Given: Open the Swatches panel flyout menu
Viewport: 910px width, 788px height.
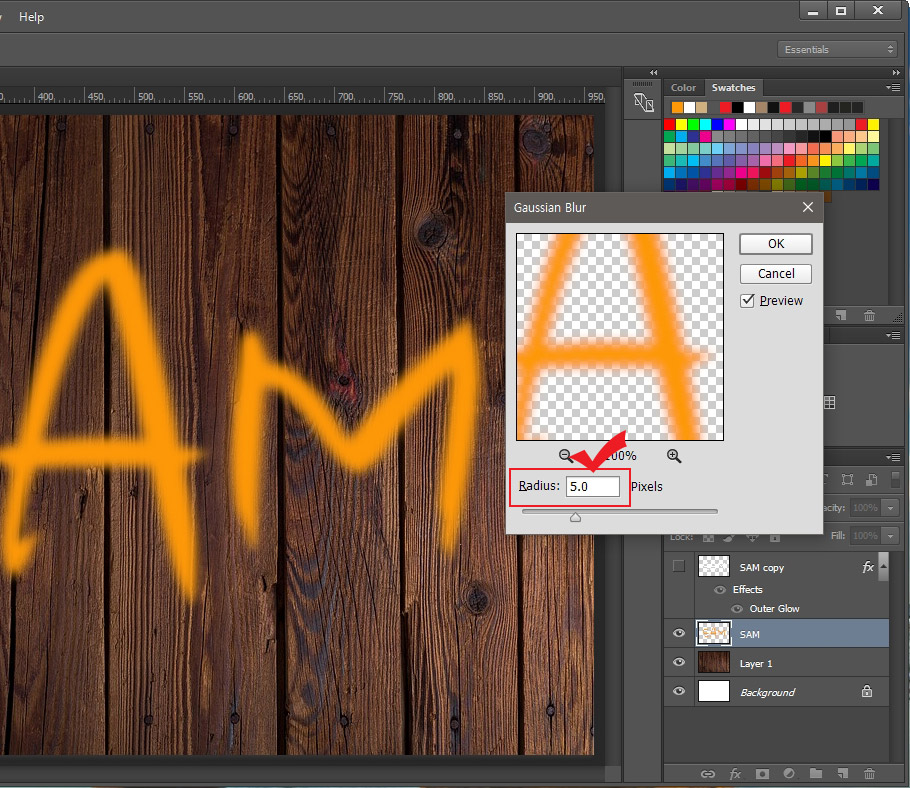Looking at the screenshot, I should (x=893, y=88).
